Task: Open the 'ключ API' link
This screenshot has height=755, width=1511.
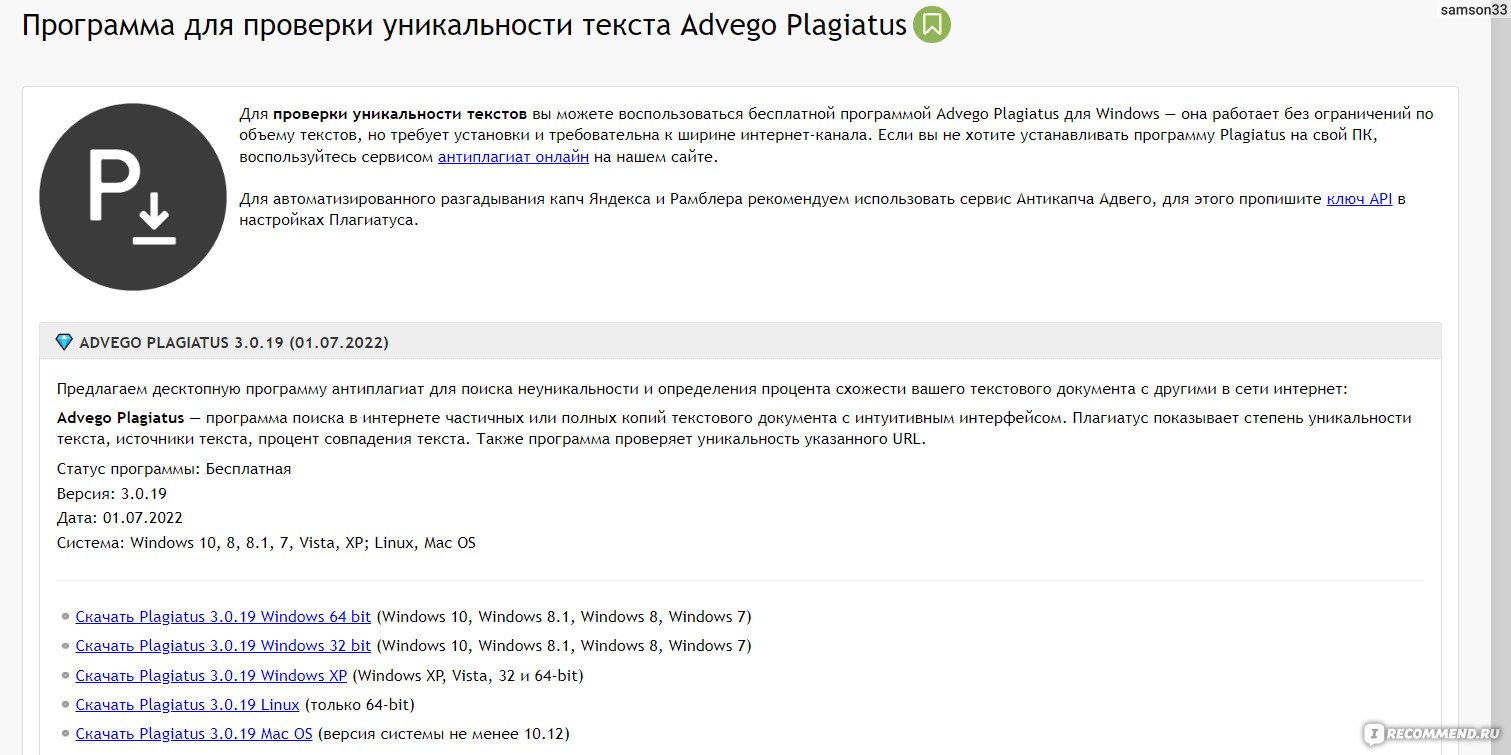Action: tap(1359, 199)
